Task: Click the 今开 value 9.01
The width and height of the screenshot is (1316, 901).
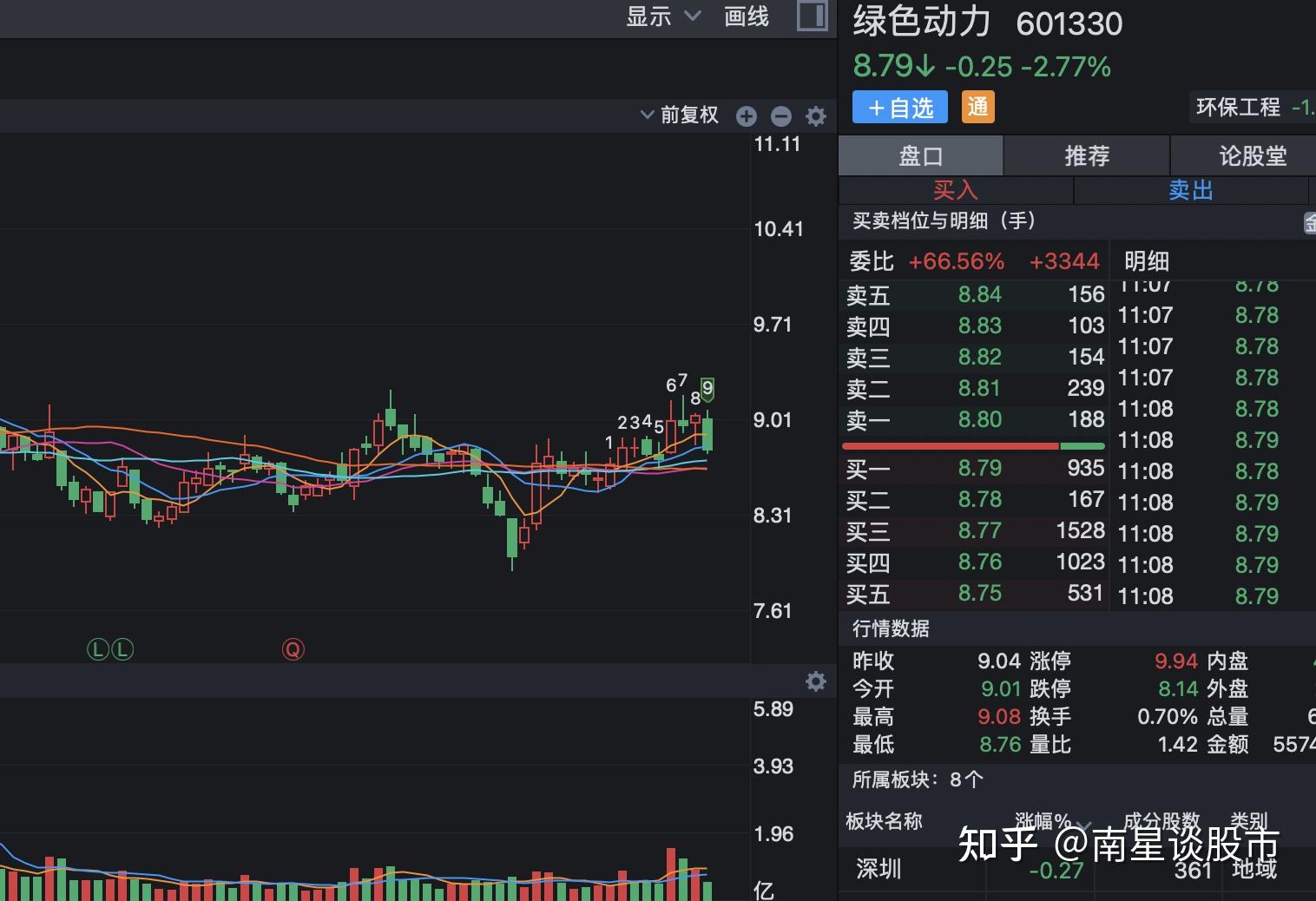Action: click(x=1001, y=689)
